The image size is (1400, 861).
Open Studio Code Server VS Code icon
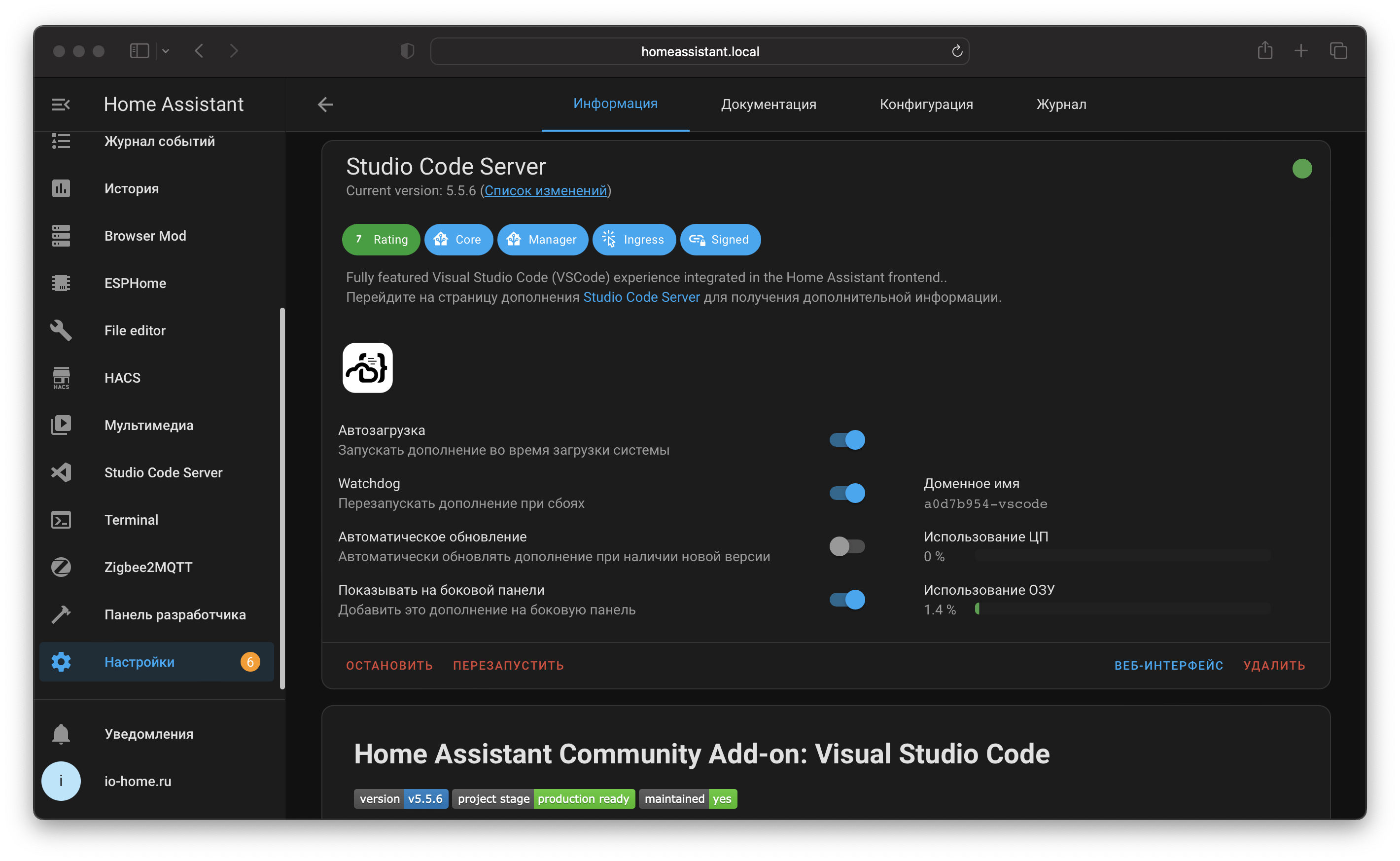pos(61,472)
